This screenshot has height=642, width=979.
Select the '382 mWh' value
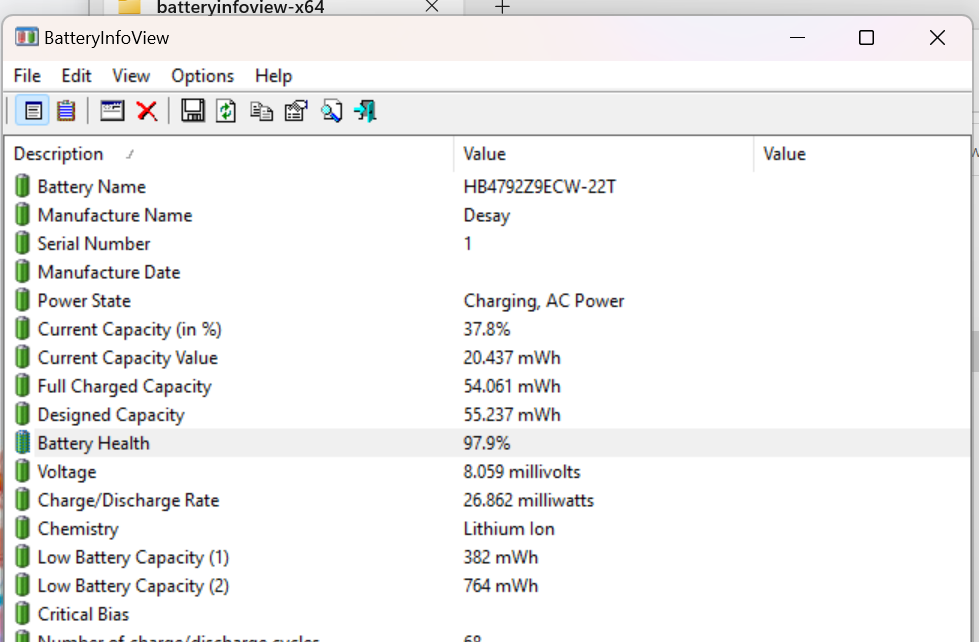point(501,557)
